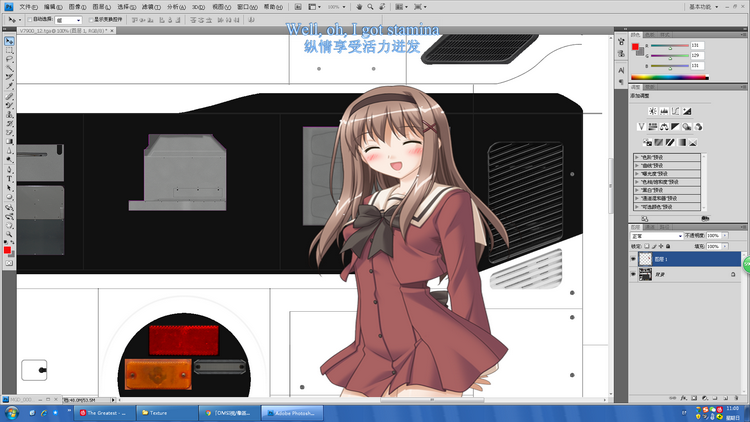Click the Zoom magnifier in application bar
The height and width of the screenshot is (422, 750).
[370, 7]
